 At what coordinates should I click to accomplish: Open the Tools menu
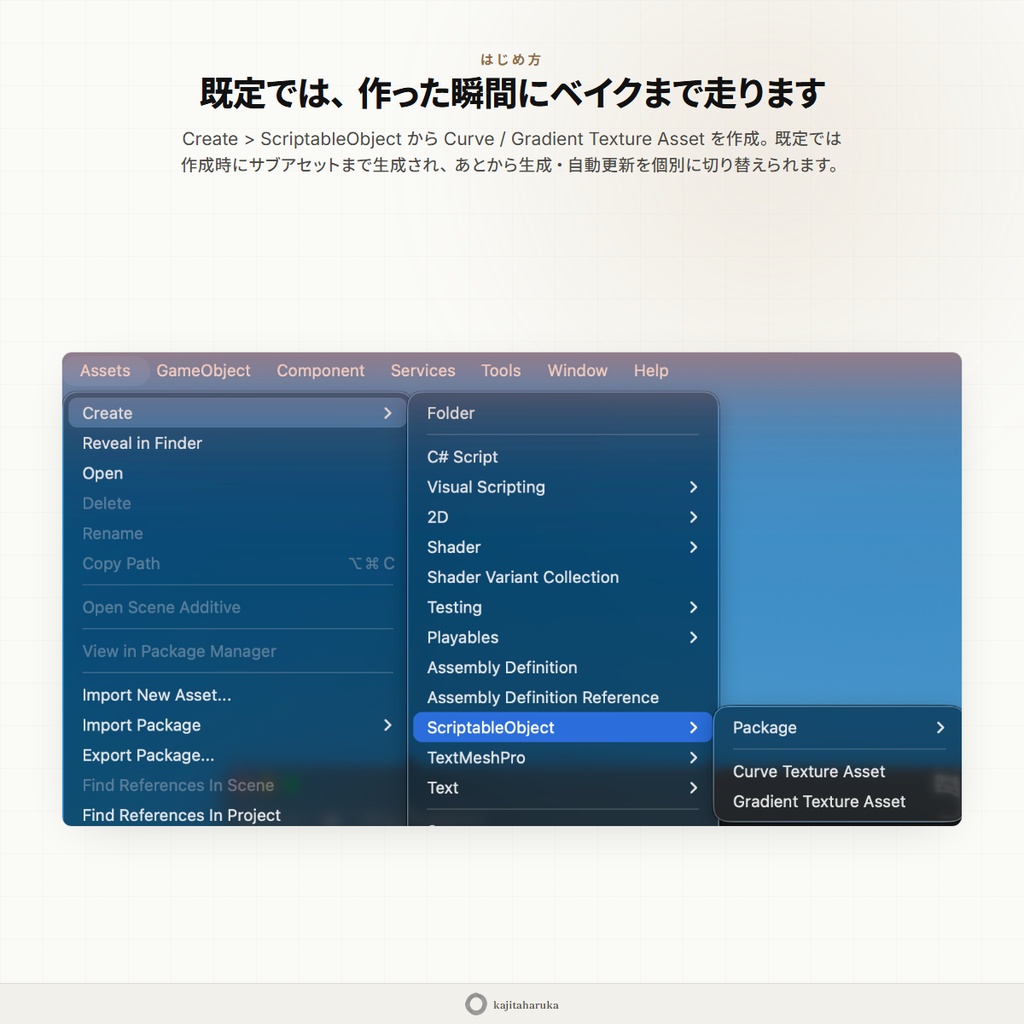pos(501,371)
